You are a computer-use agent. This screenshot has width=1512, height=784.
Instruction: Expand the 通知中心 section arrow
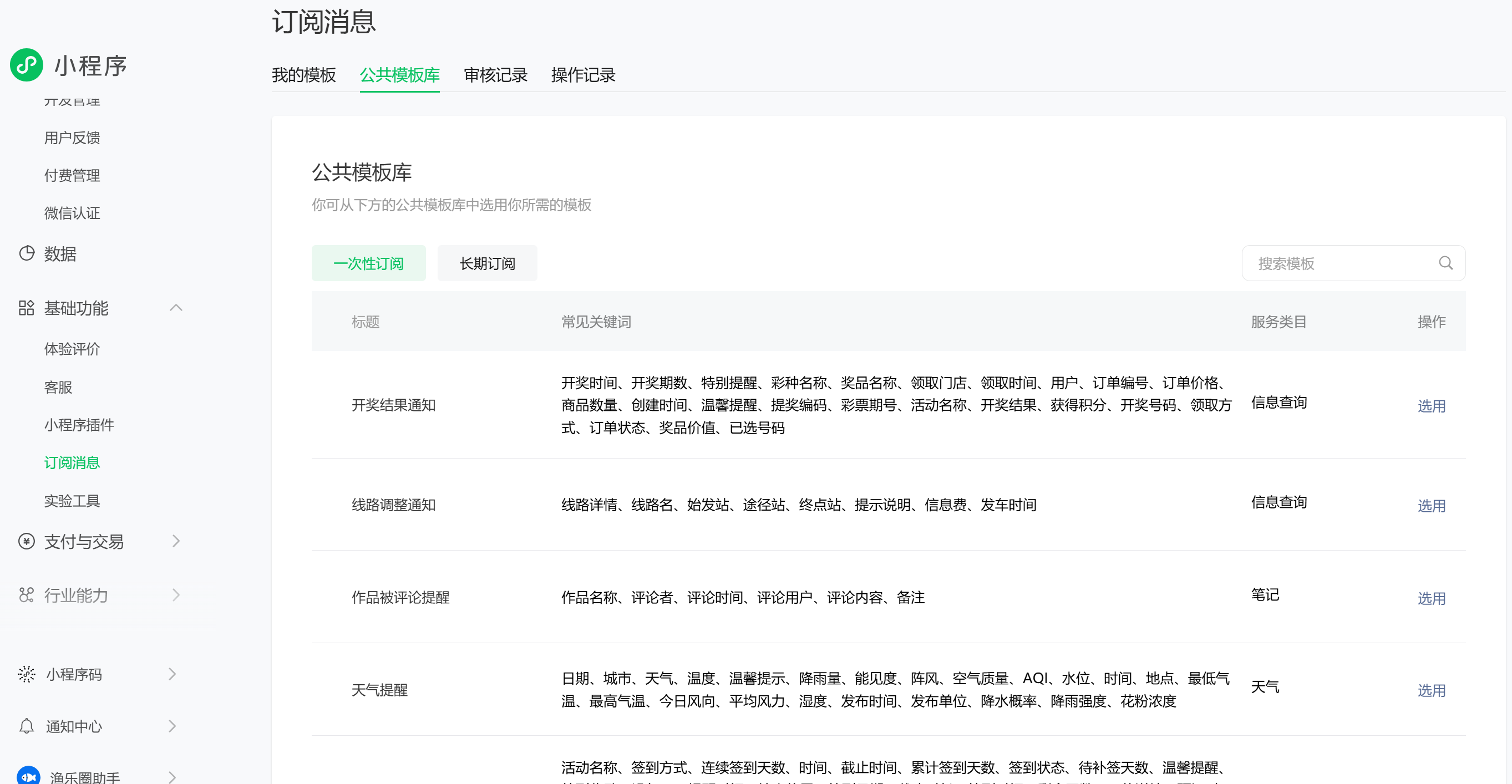point(172,726)
